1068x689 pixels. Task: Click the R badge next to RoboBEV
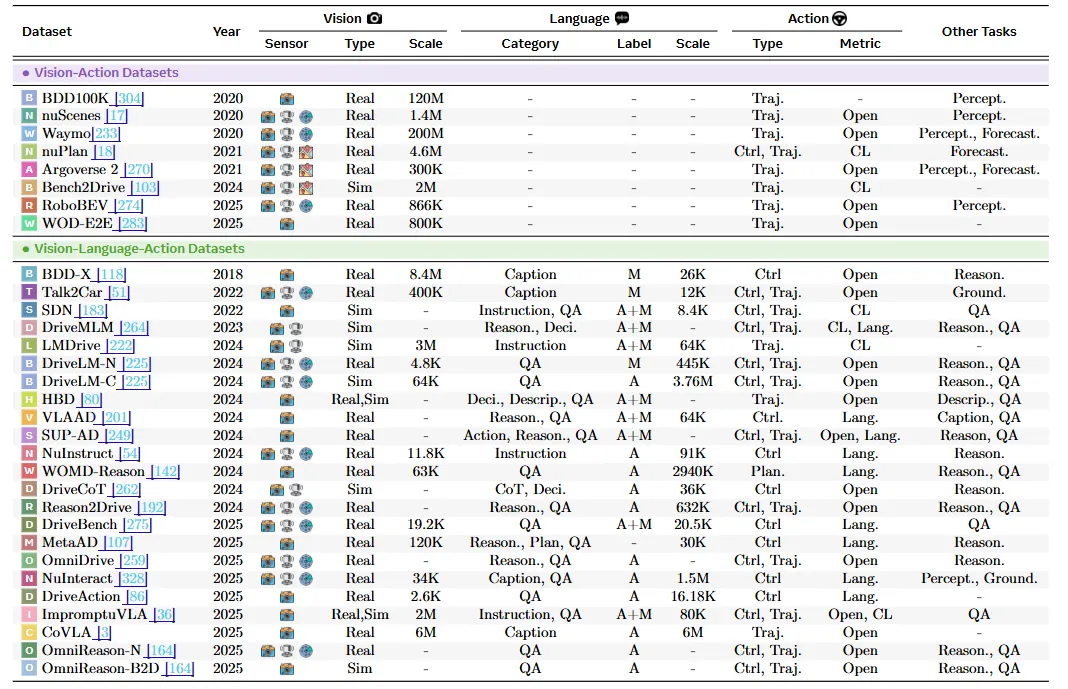click(x=29, y=205)
